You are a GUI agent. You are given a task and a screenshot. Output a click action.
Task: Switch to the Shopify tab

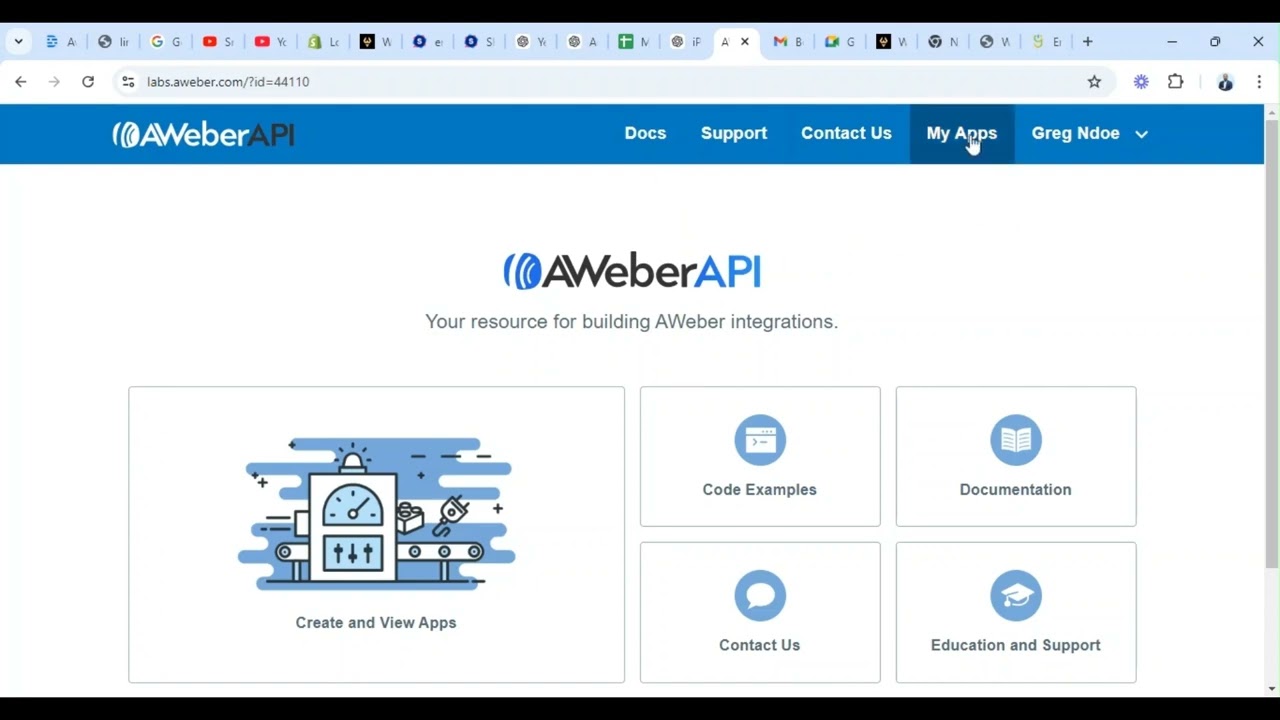(x=324, y=42)
